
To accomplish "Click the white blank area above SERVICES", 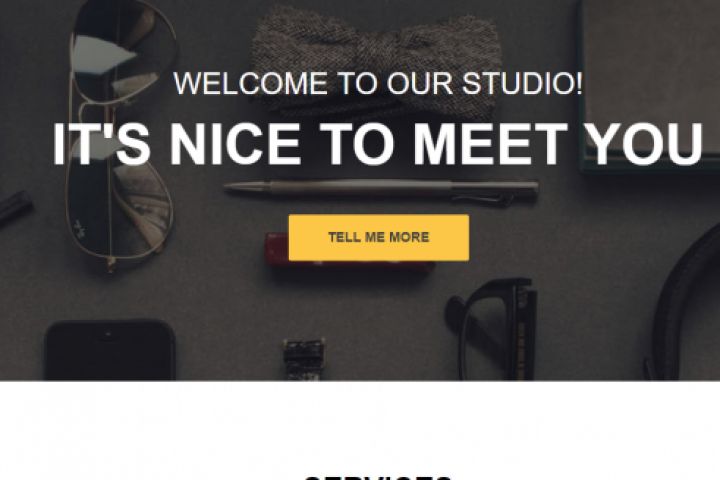I will (360, 427).
